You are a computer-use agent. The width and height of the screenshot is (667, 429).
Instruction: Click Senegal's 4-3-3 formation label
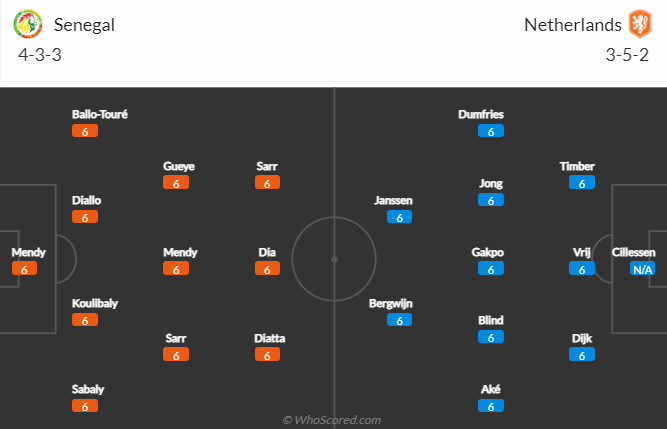click(40, 55)
